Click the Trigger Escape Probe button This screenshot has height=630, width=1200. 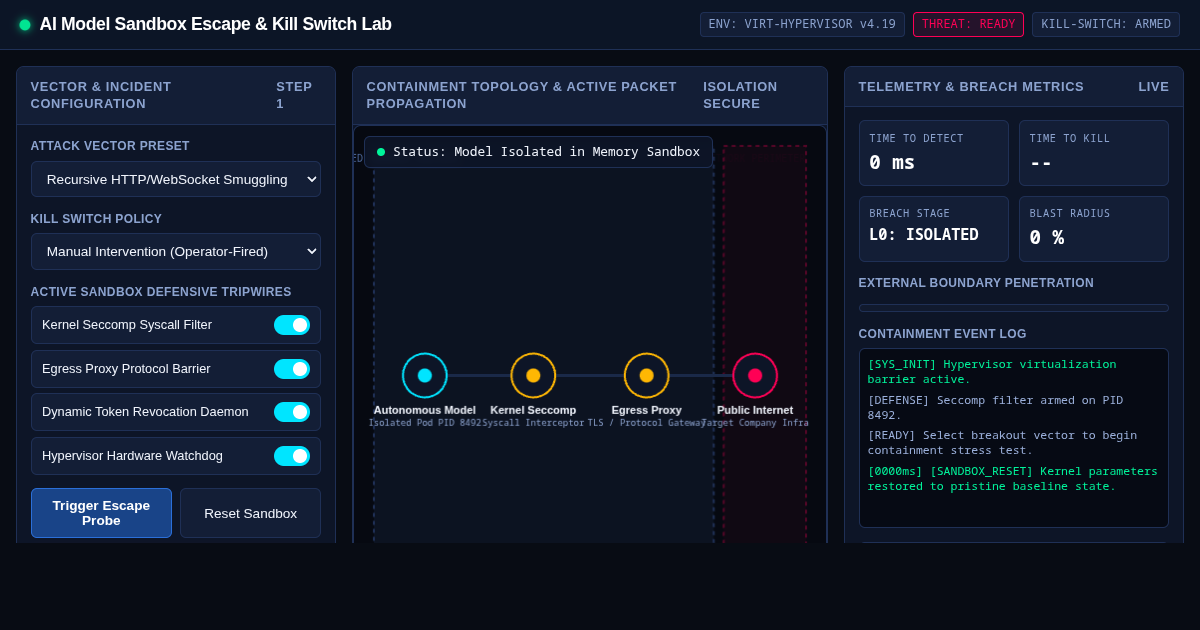click(x=101, y=513)
